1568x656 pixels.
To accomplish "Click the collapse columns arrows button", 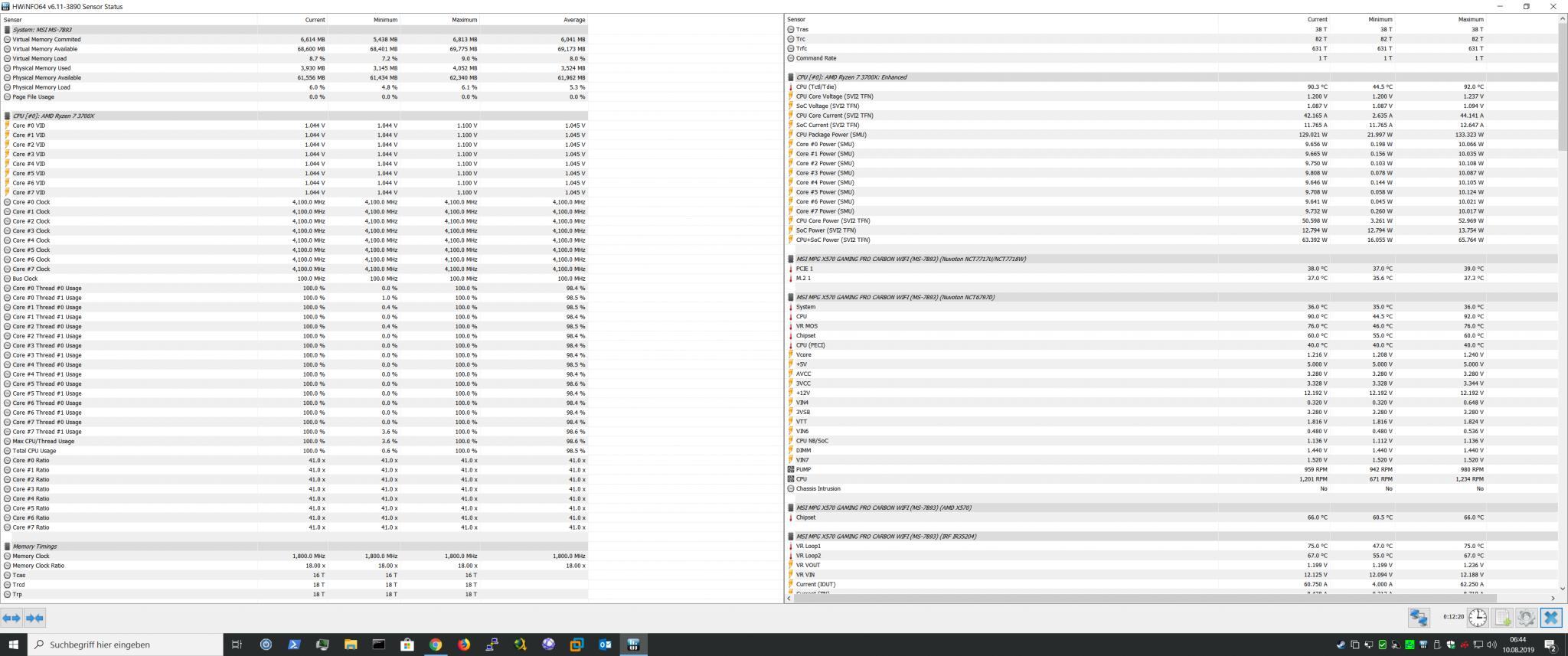I will pyautogui.click(x=34, y=618).
